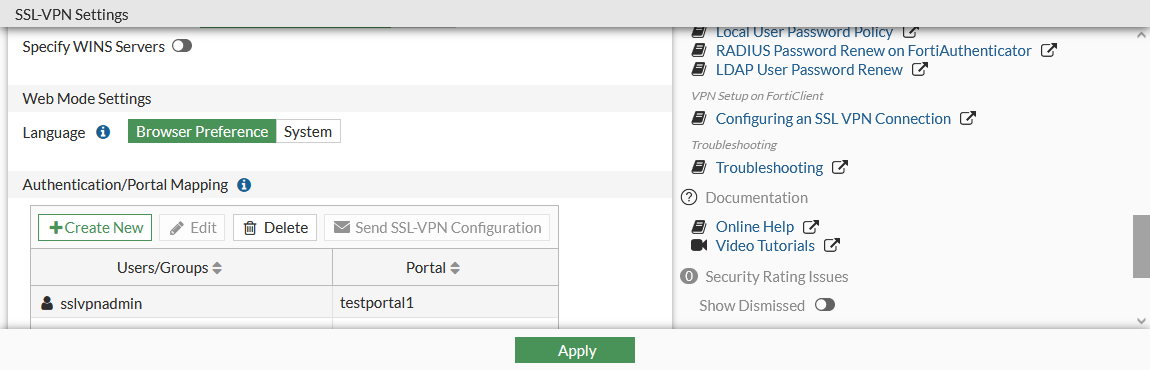Viewport: 1150px width, 370px height.
Task: Click book icon beside Troubleshooting
Action: click(699, 167)
